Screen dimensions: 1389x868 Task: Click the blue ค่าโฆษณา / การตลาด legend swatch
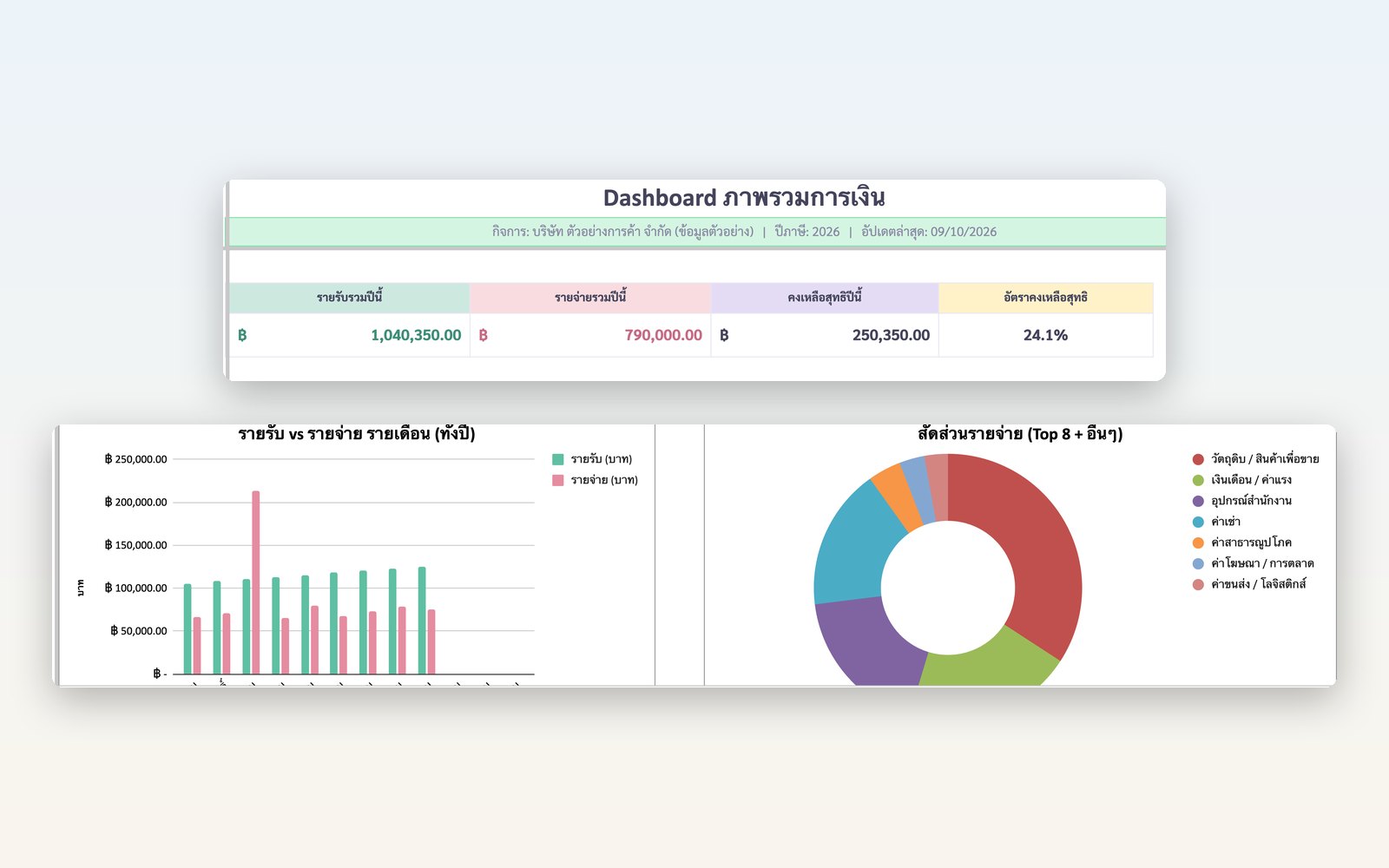[1198, 563]
